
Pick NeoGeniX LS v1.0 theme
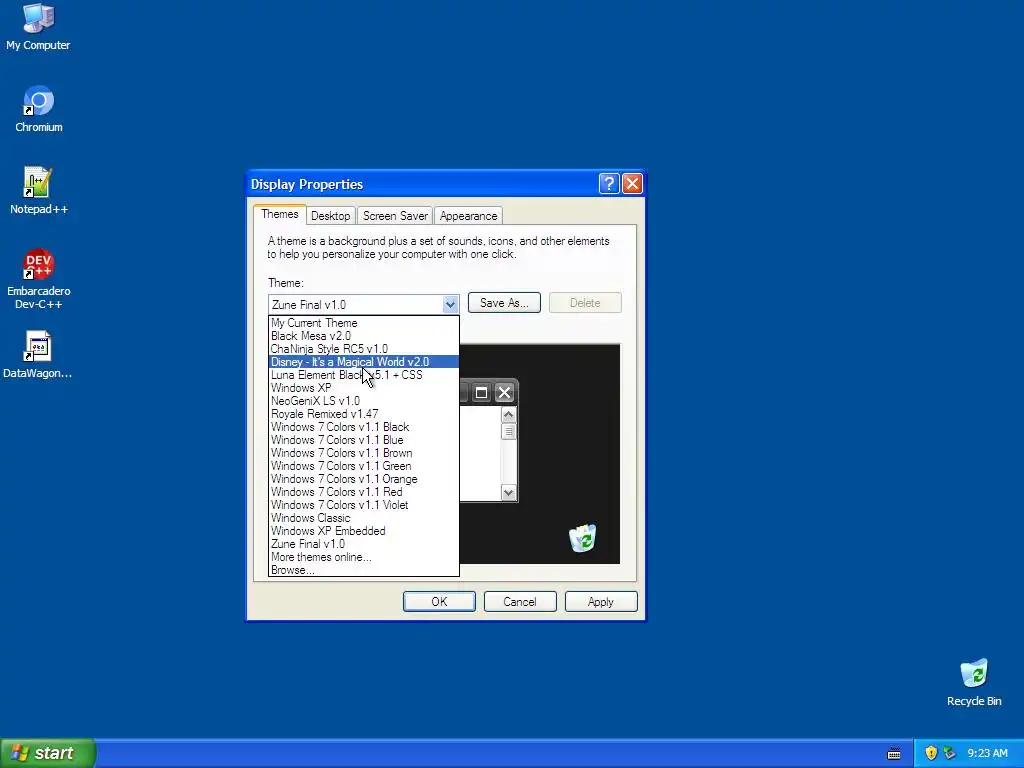(x=364, y=401)
